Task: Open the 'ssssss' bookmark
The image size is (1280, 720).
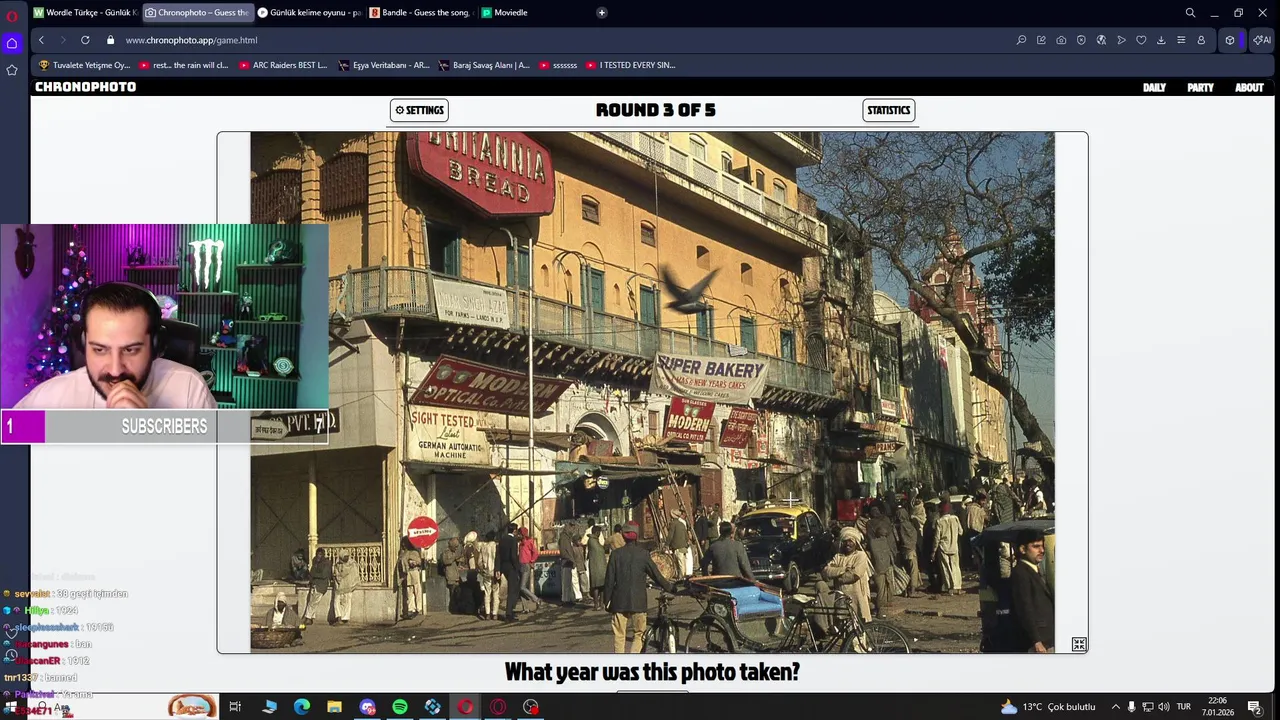Action: click(559, 65)
